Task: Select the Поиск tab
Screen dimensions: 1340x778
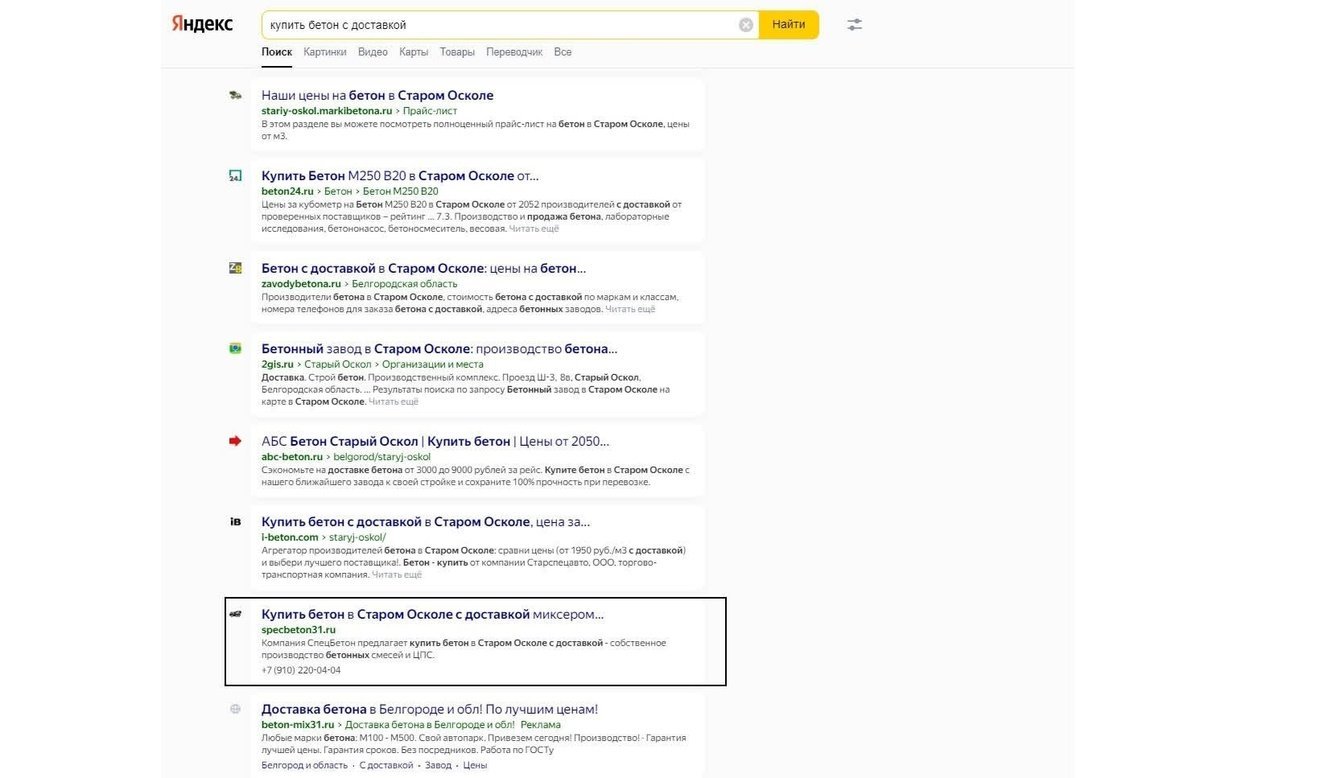Action: pos(277,52)
